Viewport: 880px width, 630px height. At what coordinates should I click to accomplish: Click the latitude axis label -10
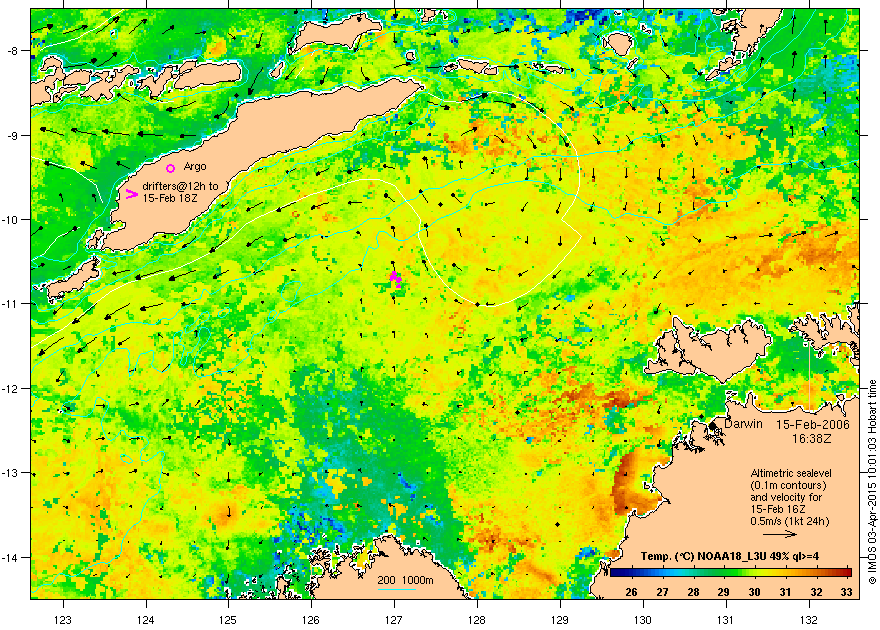click(10, 219)
